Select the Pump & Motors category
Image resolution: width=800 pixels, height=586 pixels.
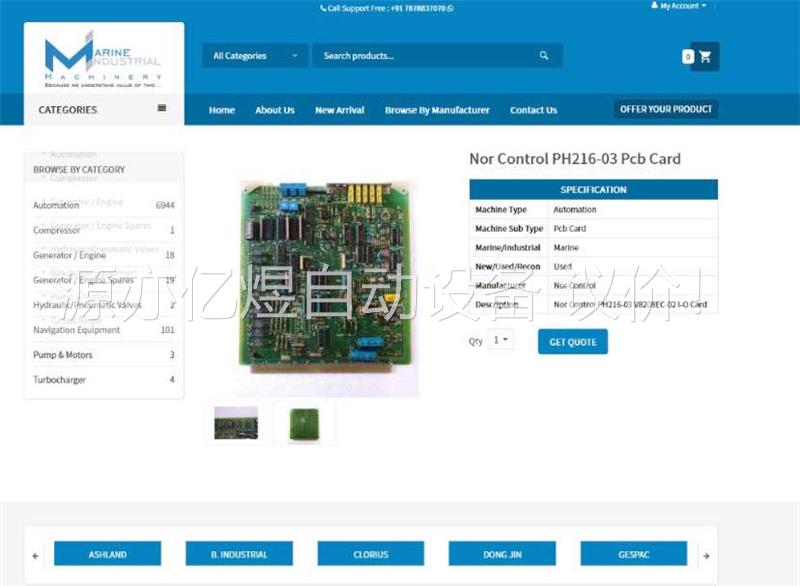pos(63,355)
